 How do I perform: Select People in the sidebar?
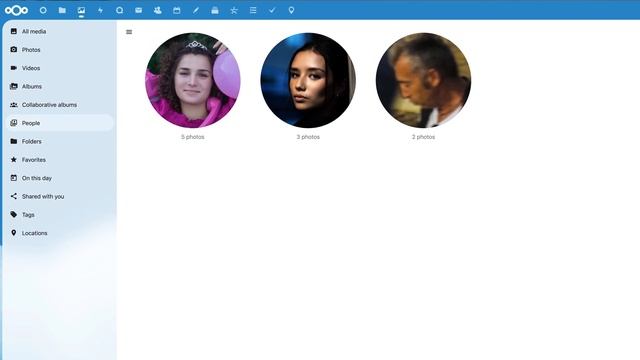[x=60, y=123]
